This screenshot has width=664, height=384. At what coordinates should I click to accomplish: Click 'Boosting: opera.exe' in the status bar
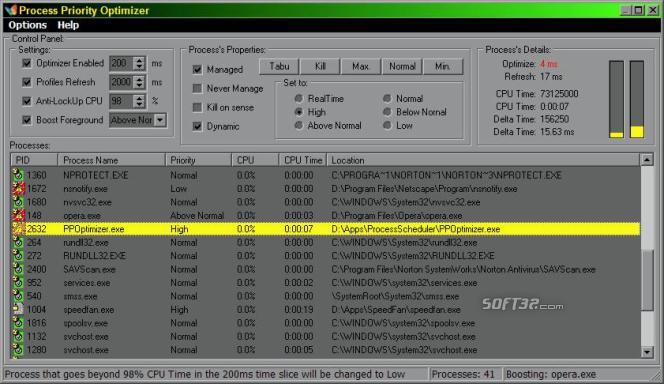[551, 374]
